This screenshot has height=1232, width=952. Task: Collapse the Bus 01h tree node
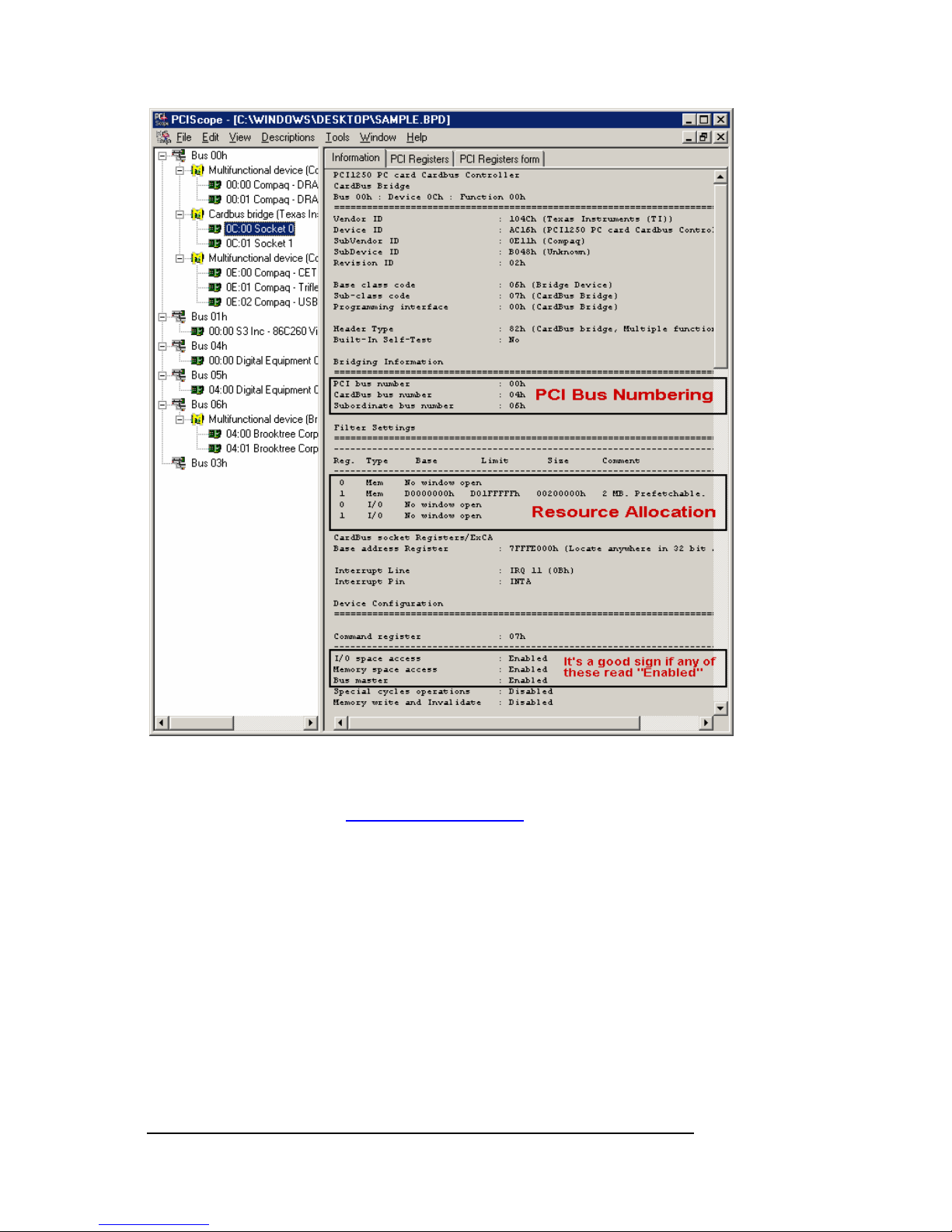162,317
